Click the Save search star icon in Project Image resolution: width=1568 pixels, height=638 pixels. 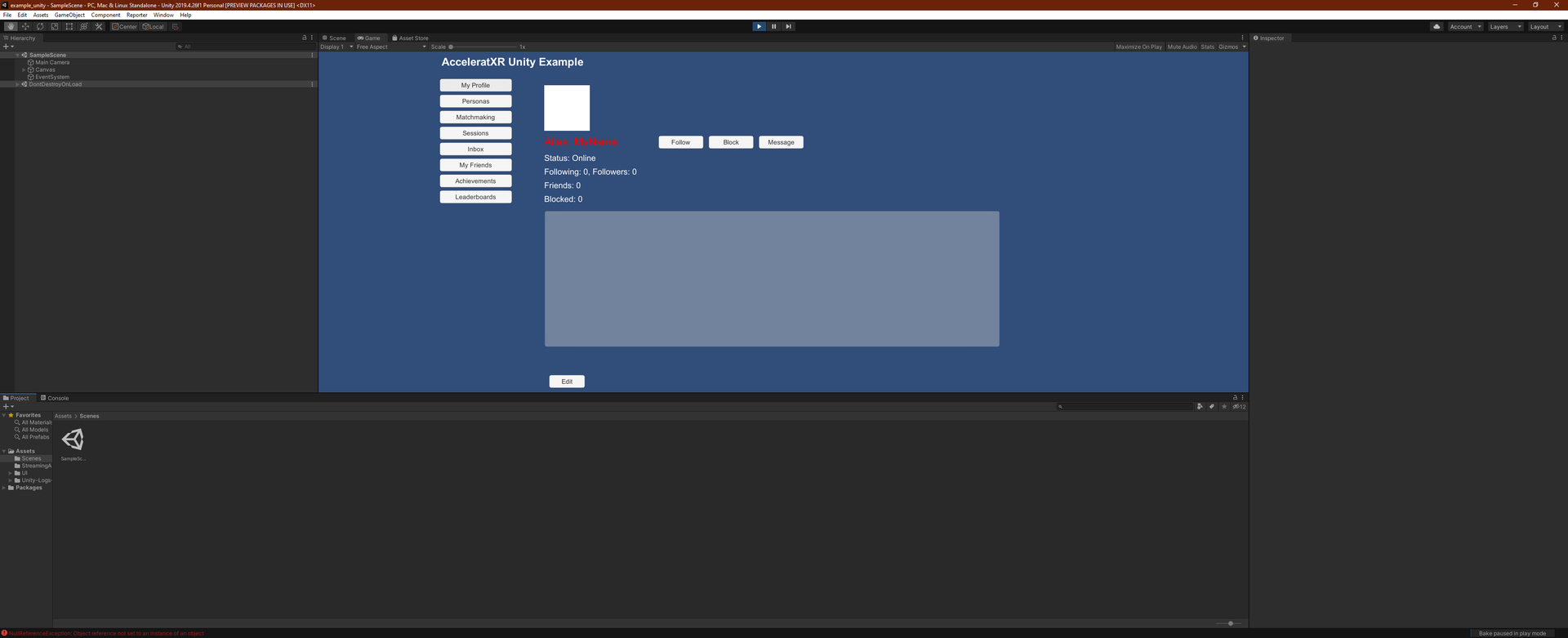pyautogui.click(x=1224, y=406)
